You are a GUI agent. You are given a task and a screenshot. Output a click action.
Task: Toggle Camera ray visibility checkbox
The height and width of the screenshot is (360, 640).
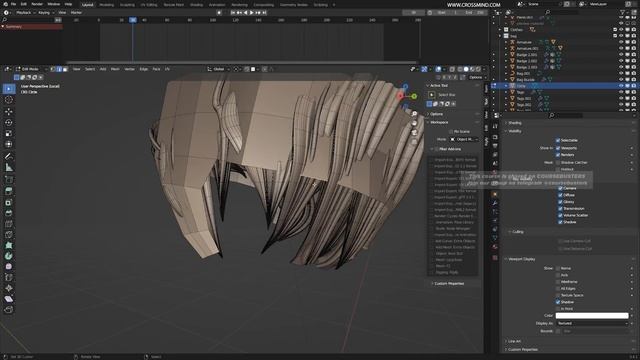560,189
